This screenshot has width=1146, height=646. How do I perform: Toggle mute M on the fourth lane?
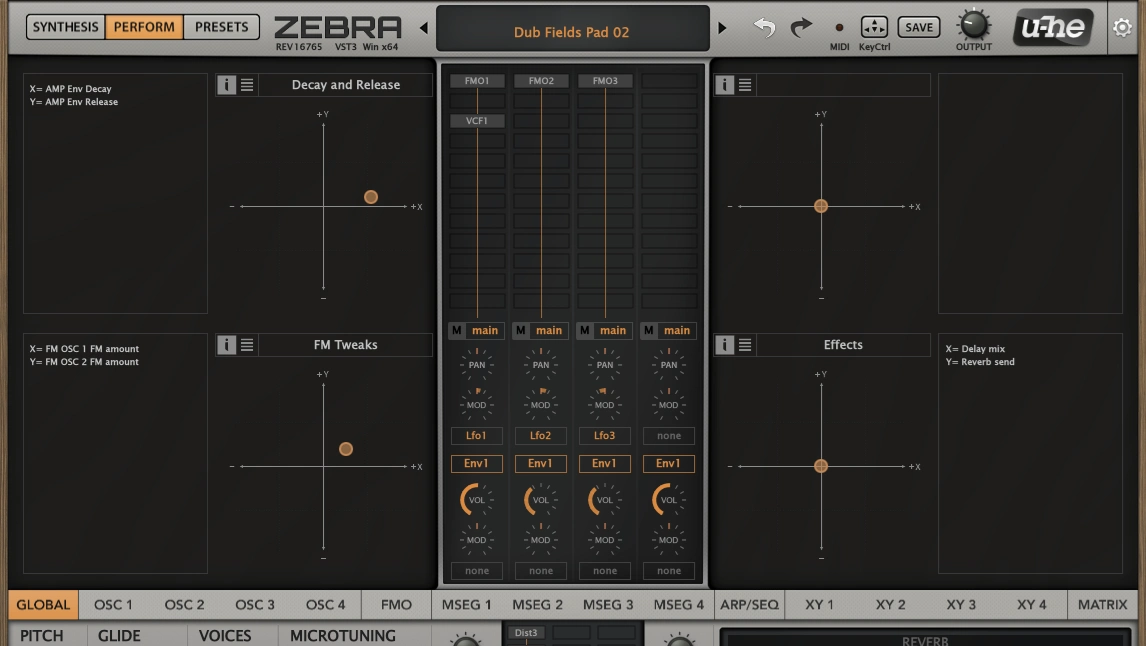click(x=649, y=331)
